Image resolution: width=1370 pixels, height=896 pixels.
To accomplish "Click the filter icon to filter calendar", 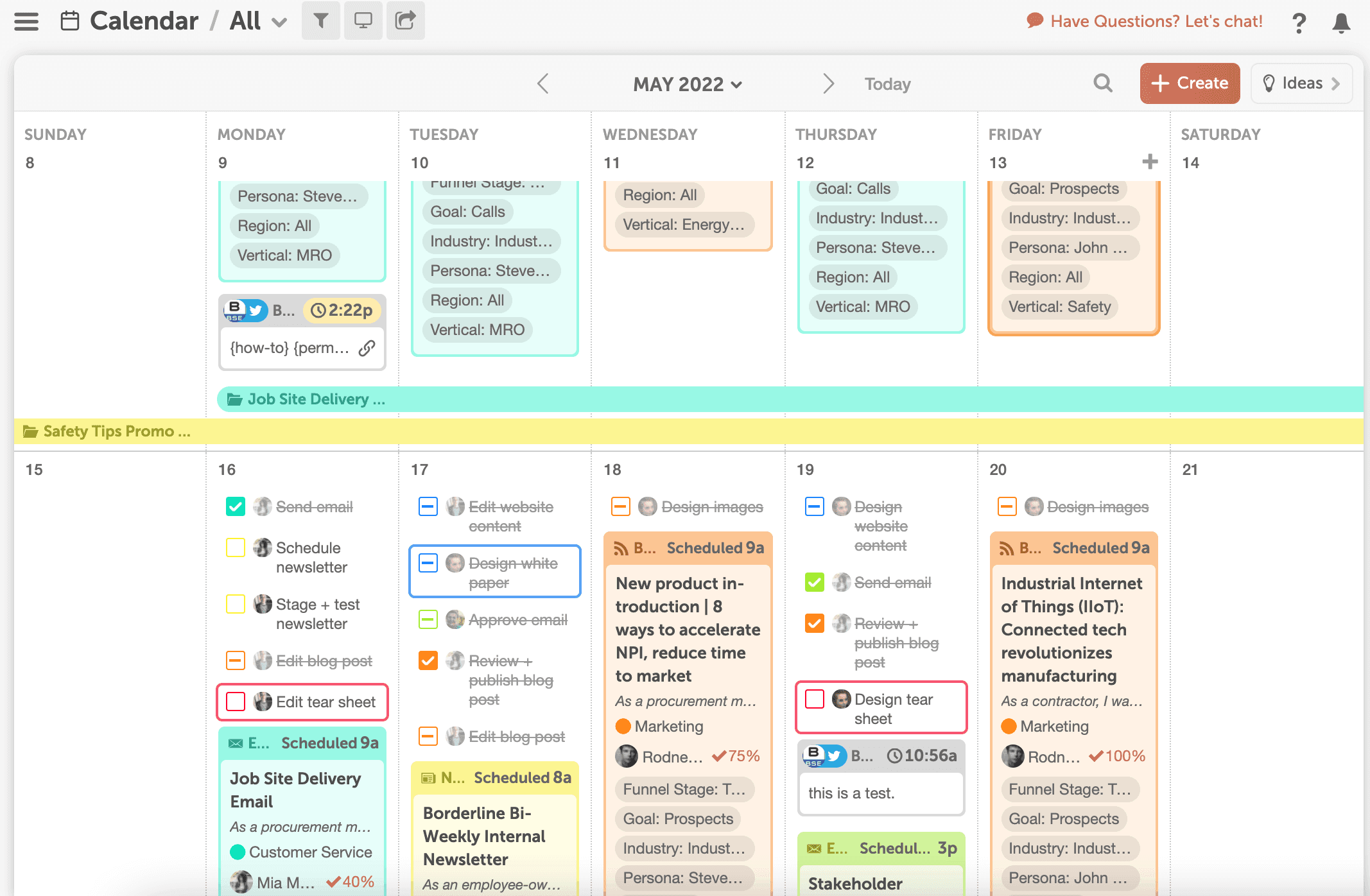I will click(320, 19).
